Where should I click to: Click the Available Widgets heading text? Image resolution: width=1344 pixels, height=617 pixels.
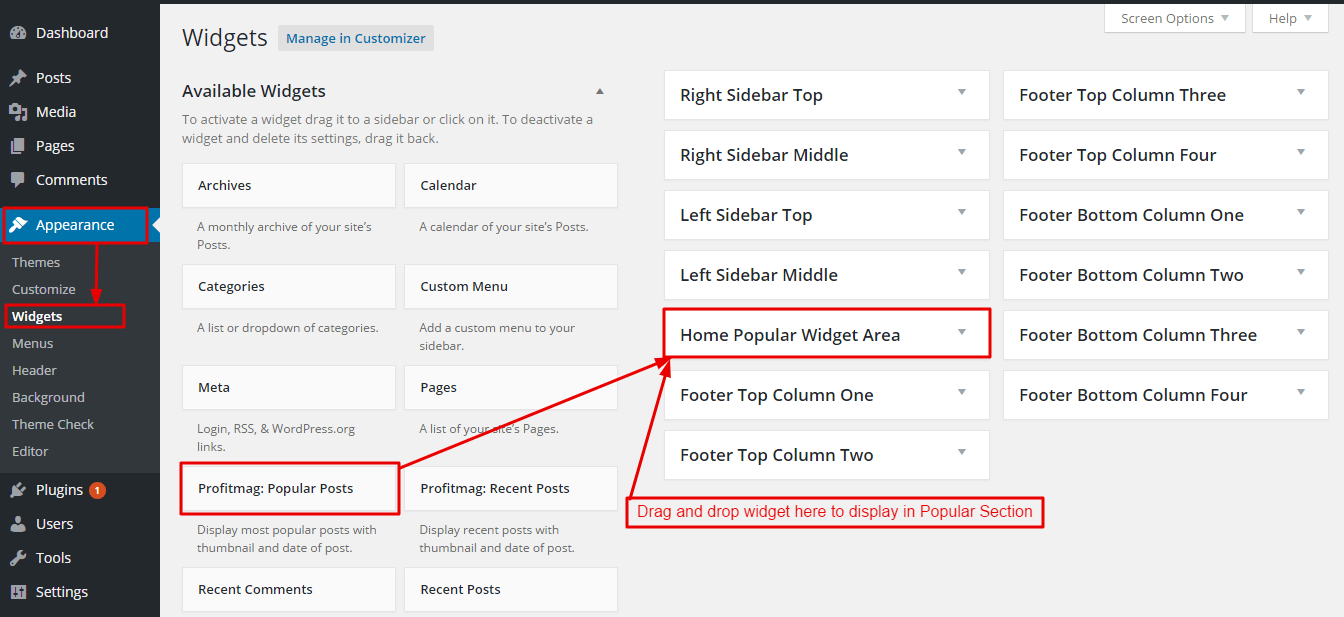pyautogui.click(x=254, y=91)
